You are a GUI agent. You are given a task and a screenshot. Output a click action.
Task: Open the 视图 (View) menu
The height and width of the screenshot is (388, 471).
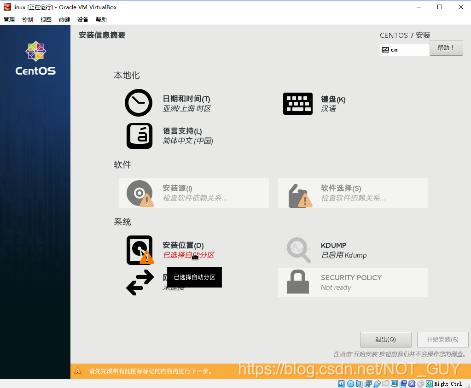pos(46,19)
